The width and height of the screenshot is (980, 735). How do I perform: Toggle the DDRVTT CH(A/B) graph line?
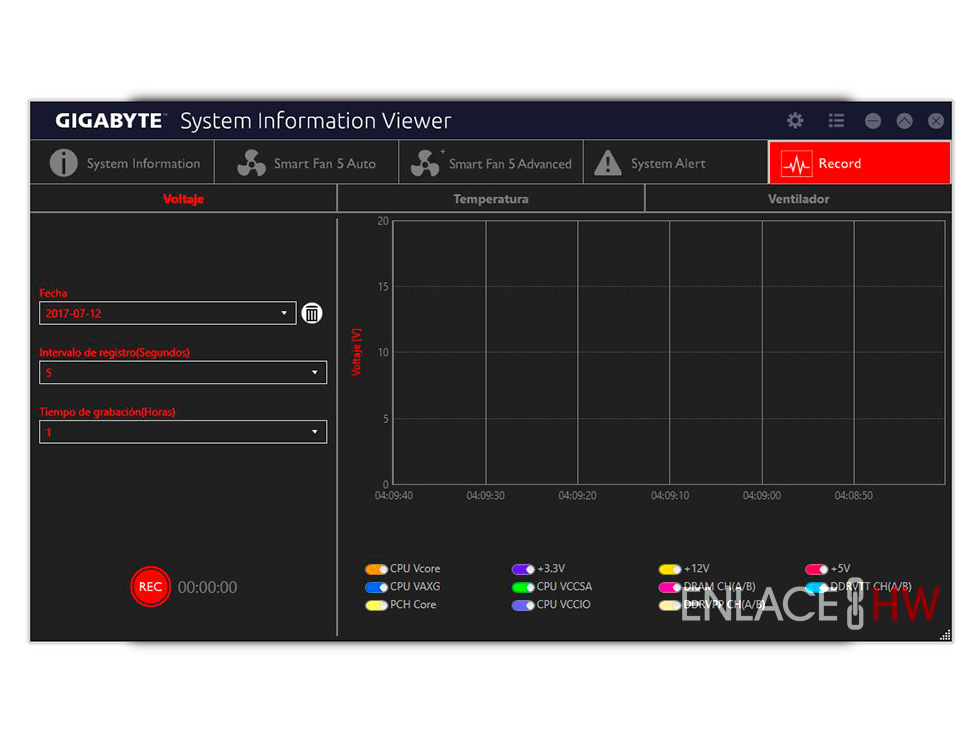[x=817, y=587]
